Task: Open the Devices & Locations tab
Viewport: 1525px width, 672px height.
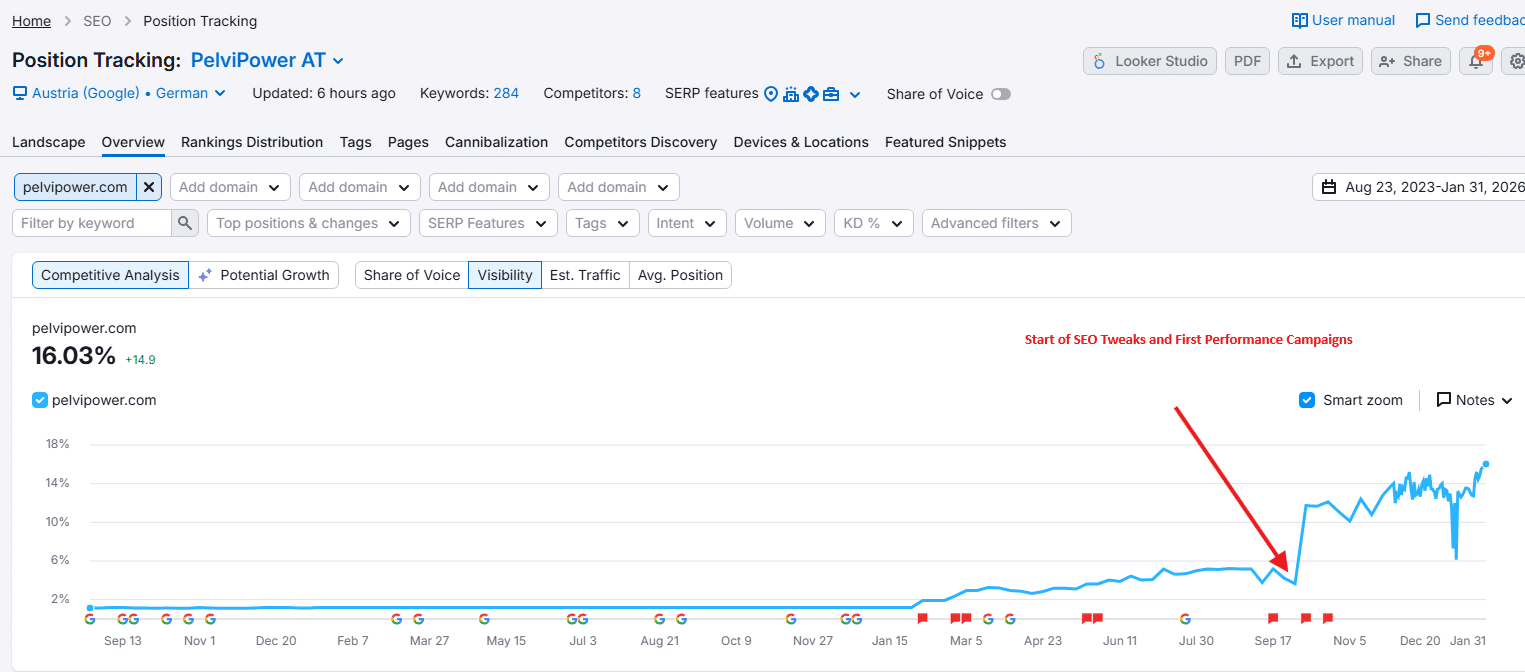Action: [x=801, y=142]
